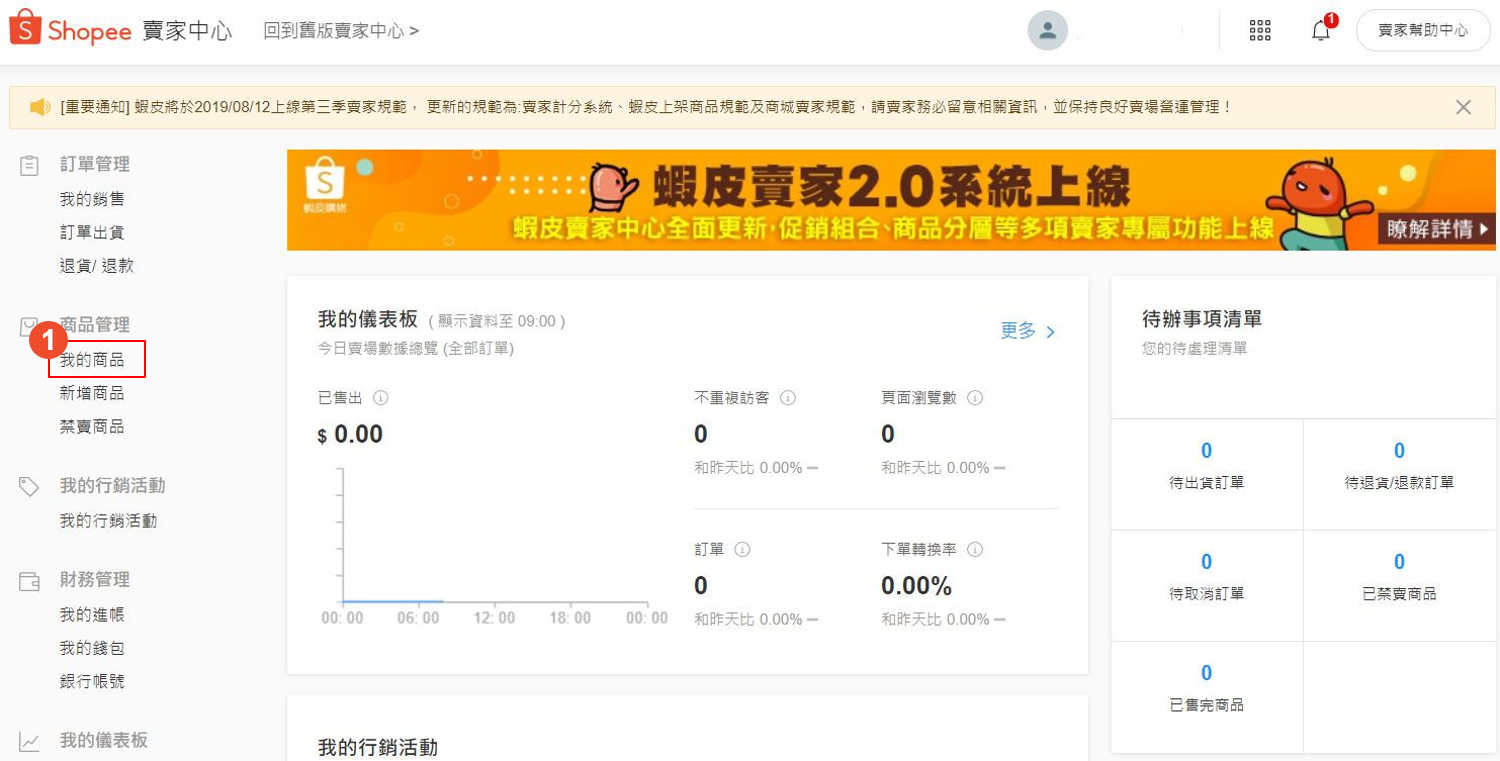The image size is (1500, 761).
Task: Dismiss the announcement bar with the X
Action: click(1463, 106)
